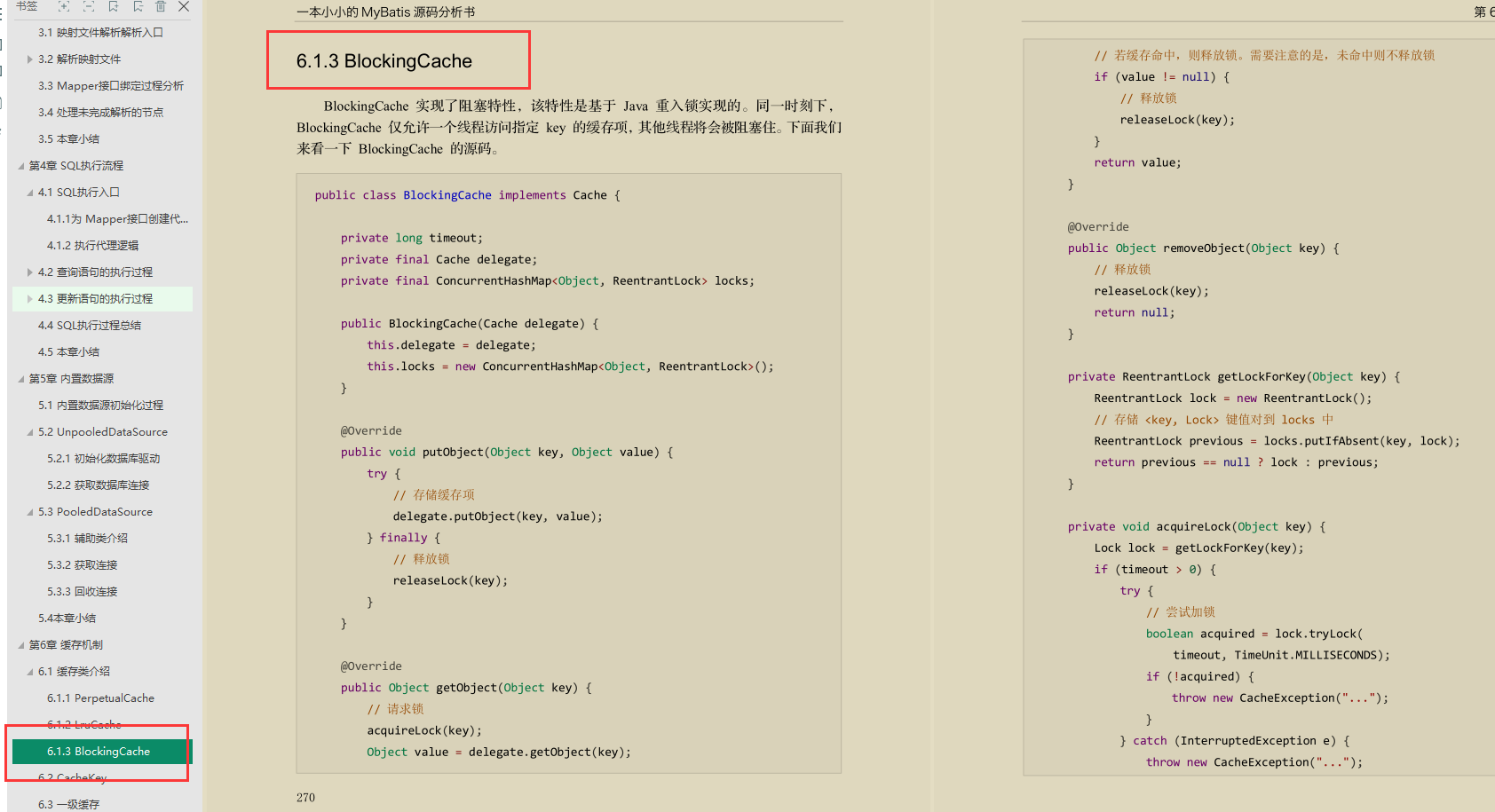Click the page number 270
The width and height of the screenshot is (1495, 812).
[305, 798]
